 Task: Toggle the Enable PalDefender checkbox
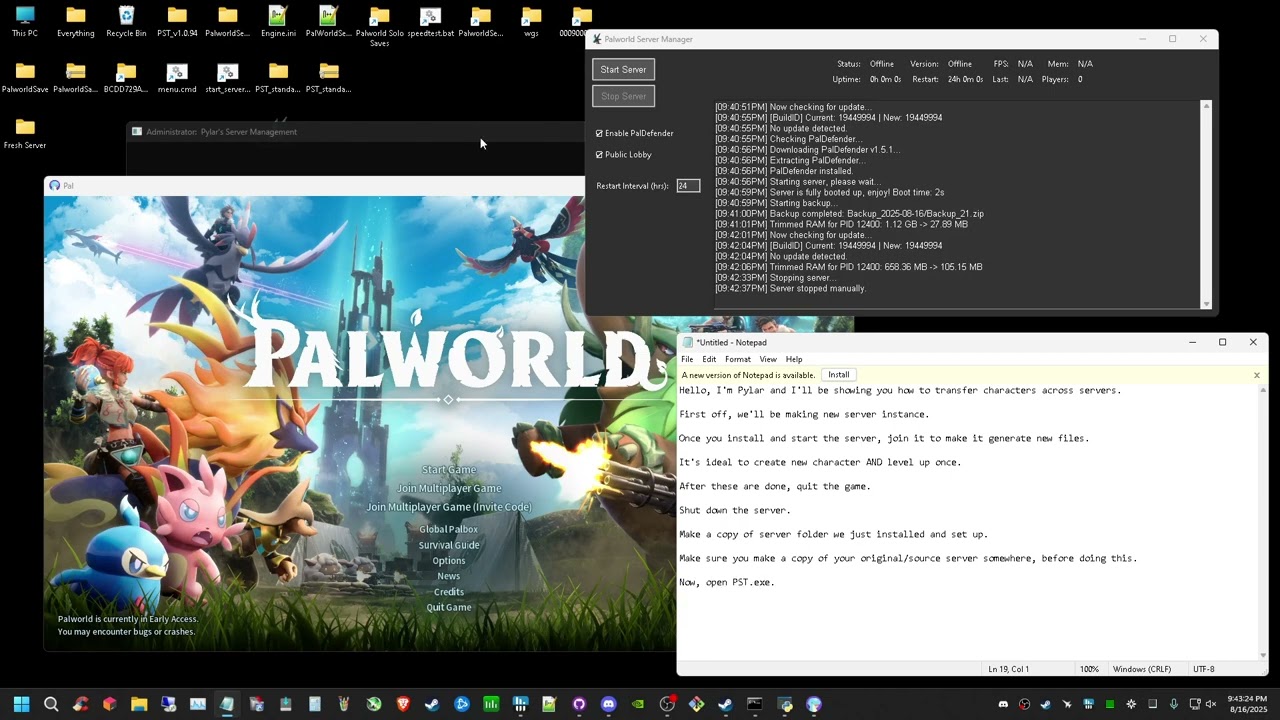600,133
